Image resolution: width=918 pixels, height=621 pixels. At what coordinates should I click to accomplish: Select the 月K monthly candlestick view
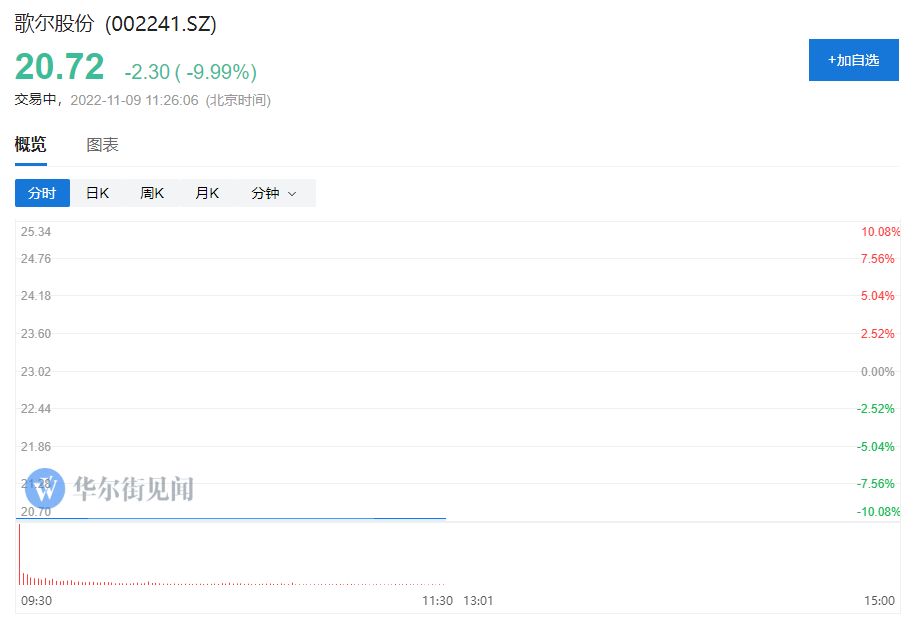tap(207, 193)
